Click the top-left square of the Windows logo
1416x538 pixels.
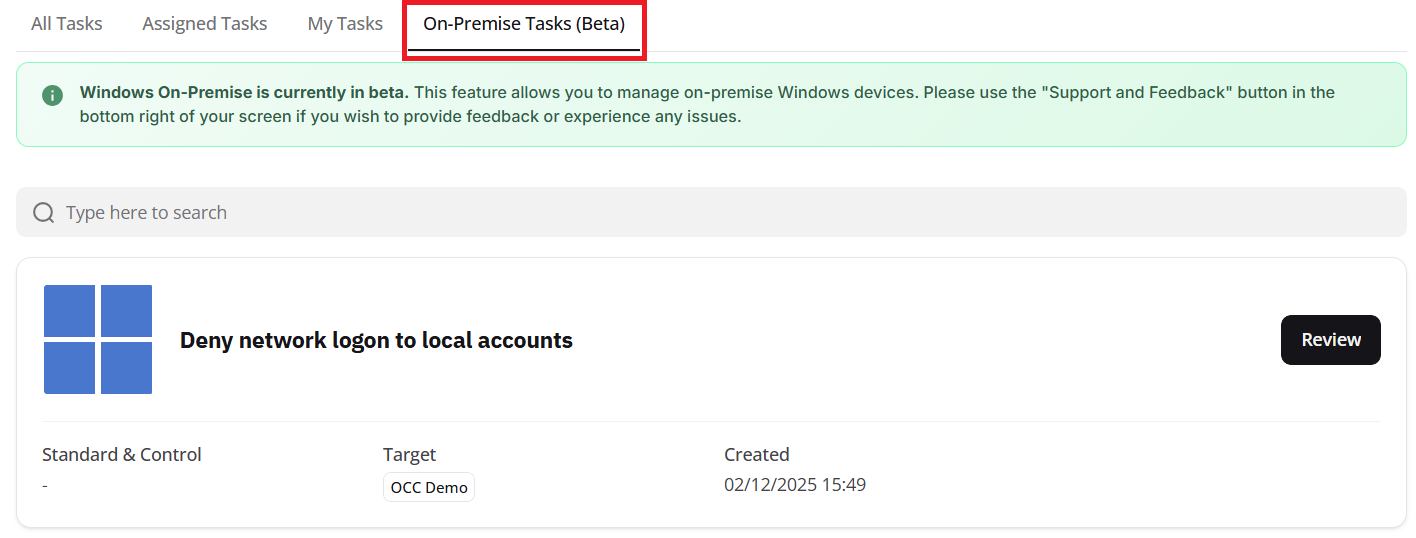pyautogui.click(x=70, y=311)
